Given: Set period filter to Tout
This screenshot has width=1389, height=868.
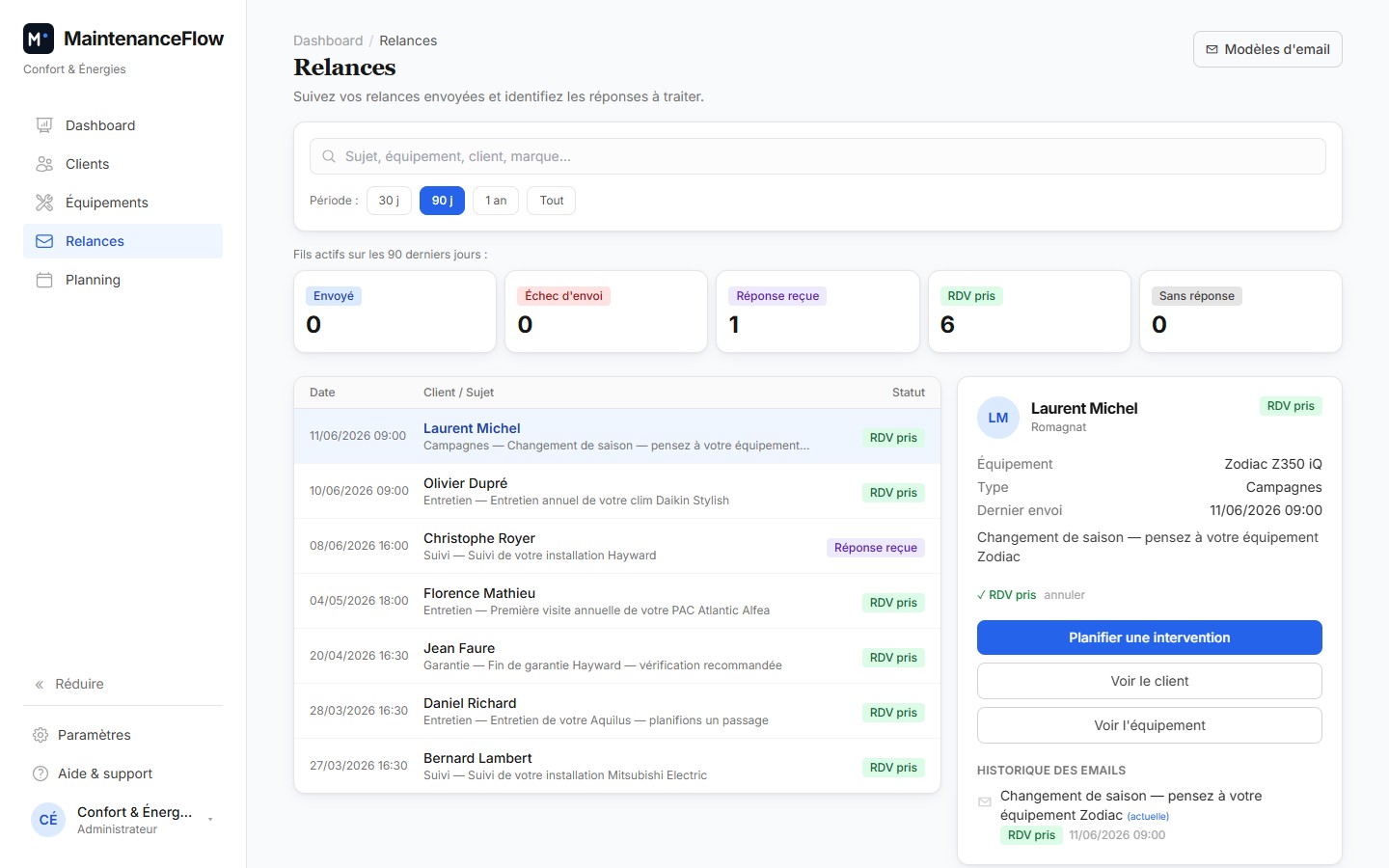Looking at the screenshot, I should tap(552, 201).
